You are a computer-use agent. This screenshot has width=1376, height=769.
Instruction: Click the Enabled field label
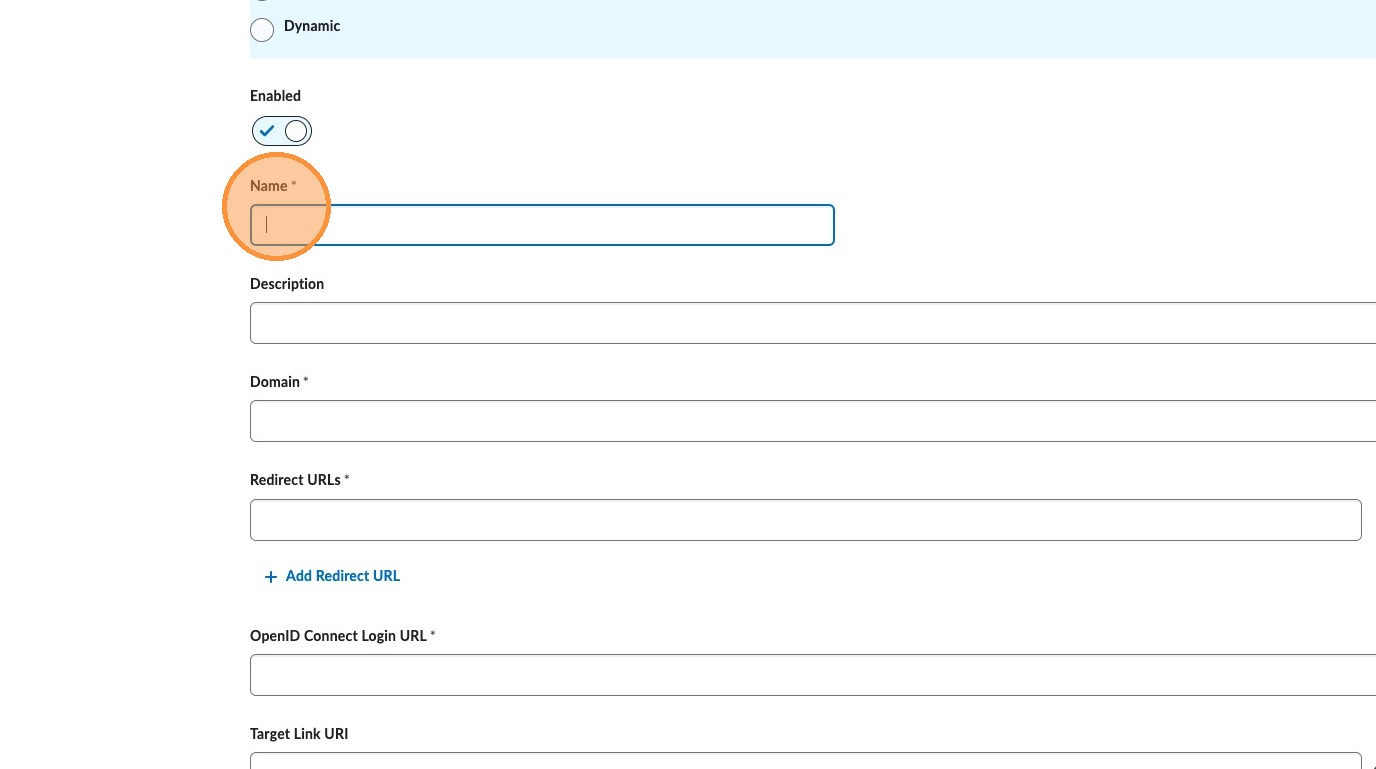click(275, 96)
